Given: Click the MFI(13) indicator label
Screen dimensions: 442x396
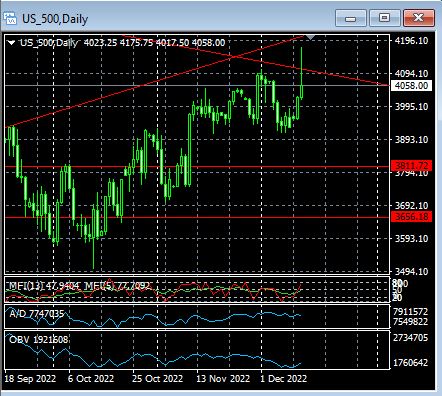Looking at the screenshot, I should (x=27, y=286).
